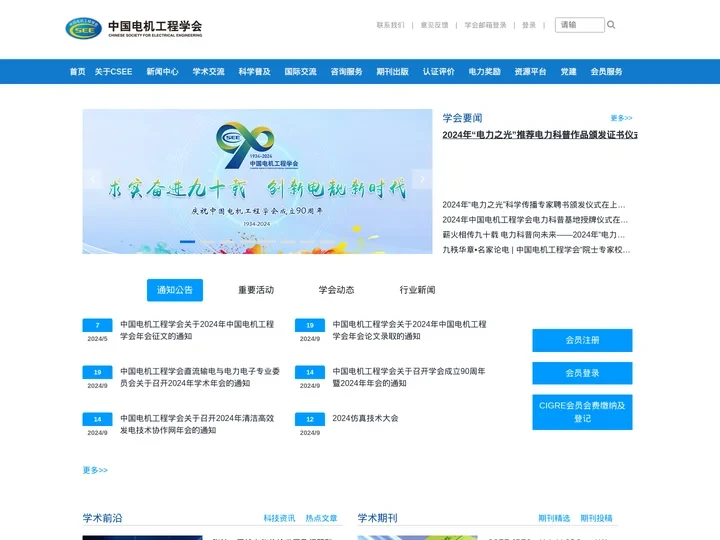This screenshot has width=720, height=540.
Task: Open the 关于CSEE menu
Action: pos(113,72)
